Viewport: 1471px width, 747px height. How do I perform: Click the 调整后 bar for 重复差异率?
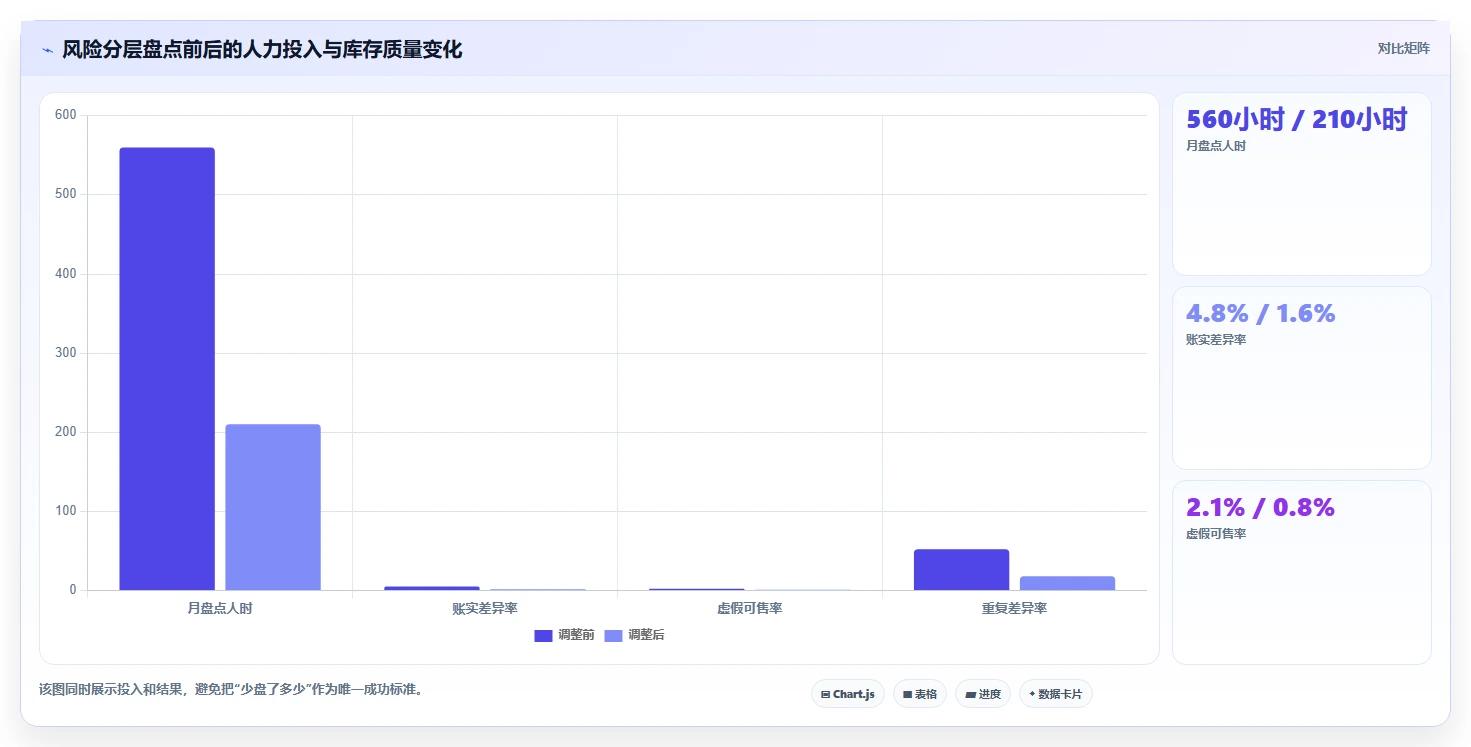tap(1067, 583)
